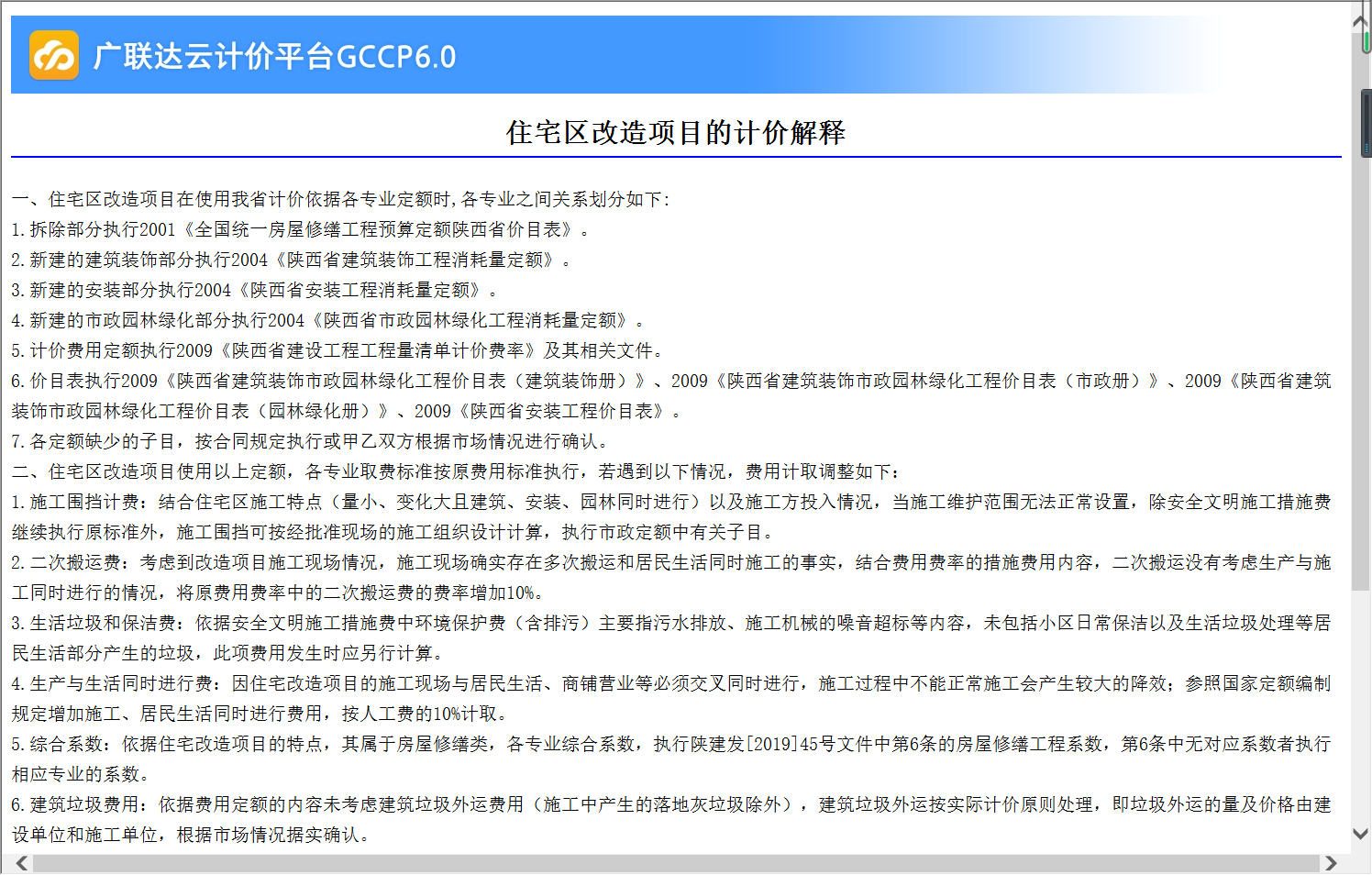Screen dimensions: 1372x875
Task: Click the horizontal scrollbar right arrow
Action: 1331,864
